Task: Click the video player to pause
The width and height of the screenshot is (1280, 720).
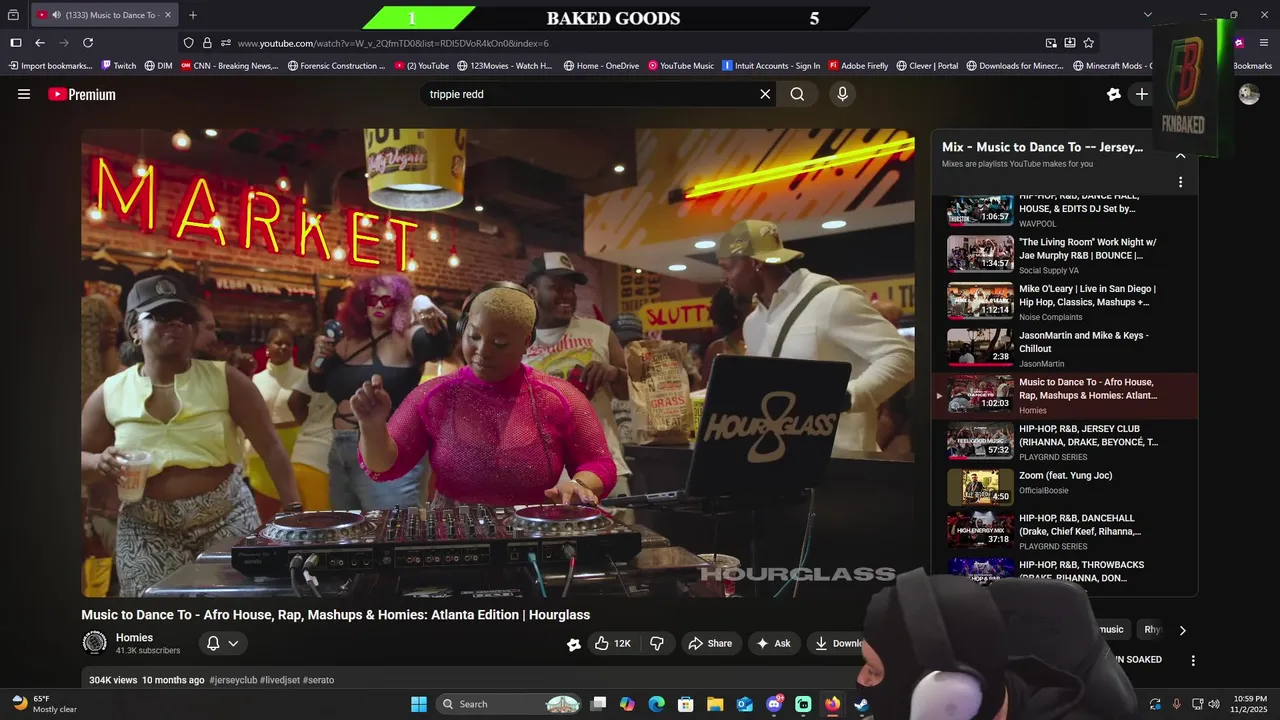Action: 497,362
